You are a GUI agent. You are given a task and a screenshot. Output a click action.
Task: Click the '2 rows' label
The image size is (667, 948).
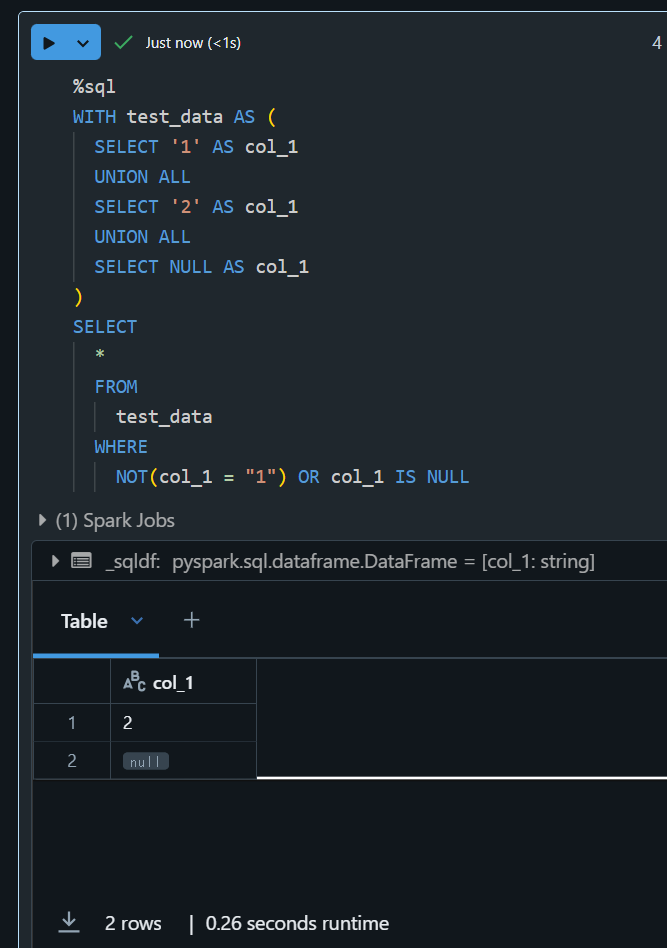133,922
